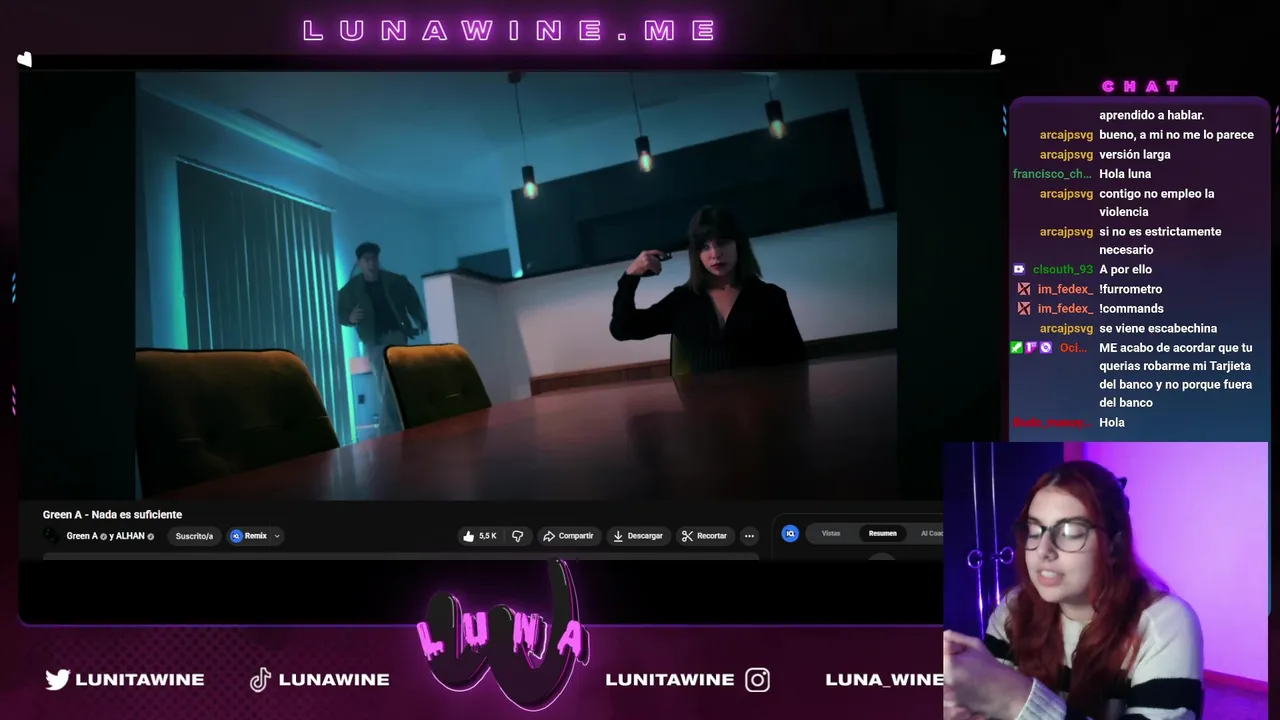The width and height of the screenshot is (1280, 720).
Task: Click the Remix button
Action: [250, 536]
